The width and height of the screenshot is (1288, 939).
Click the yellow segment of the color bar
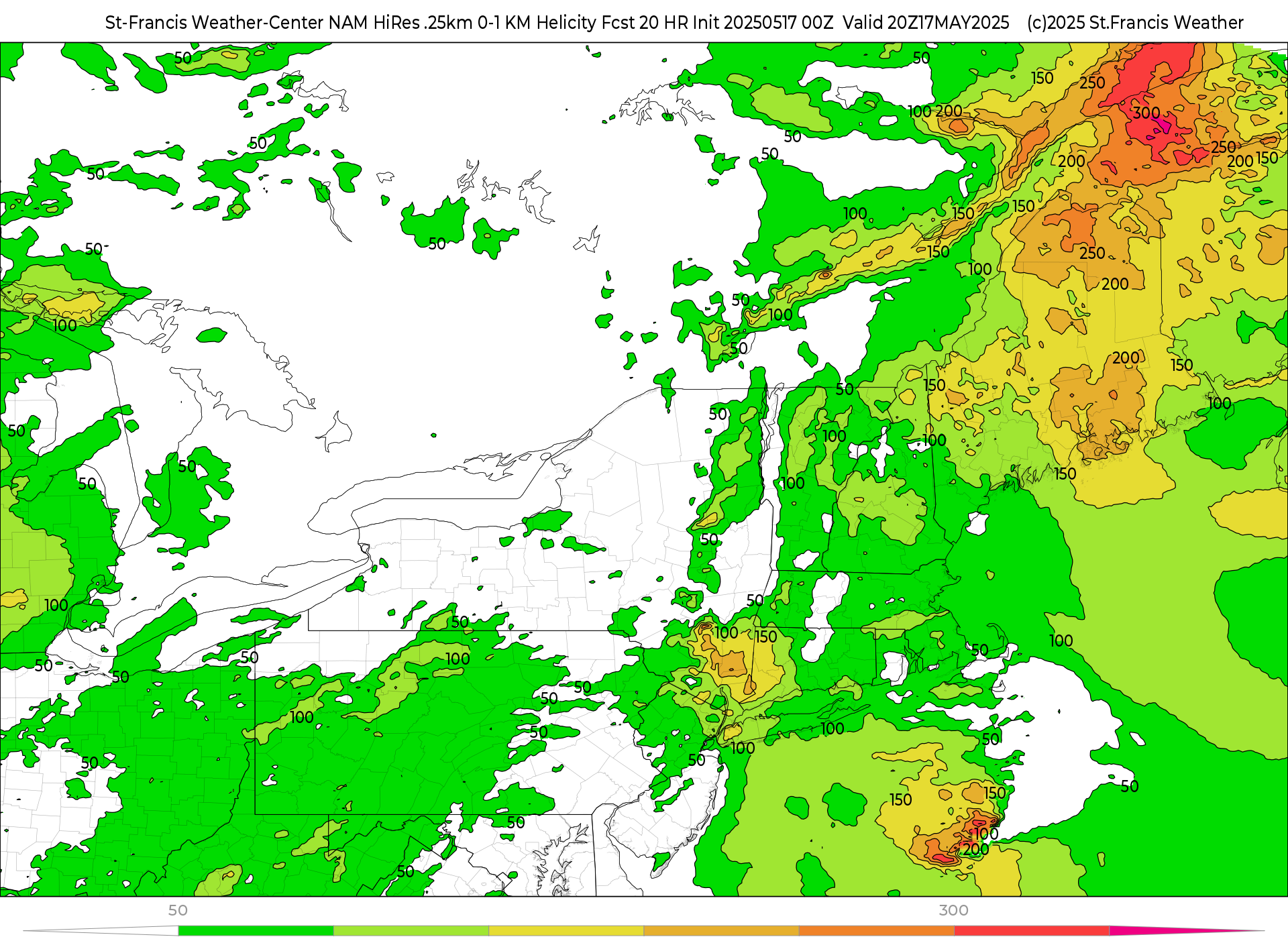click(566, 931)
